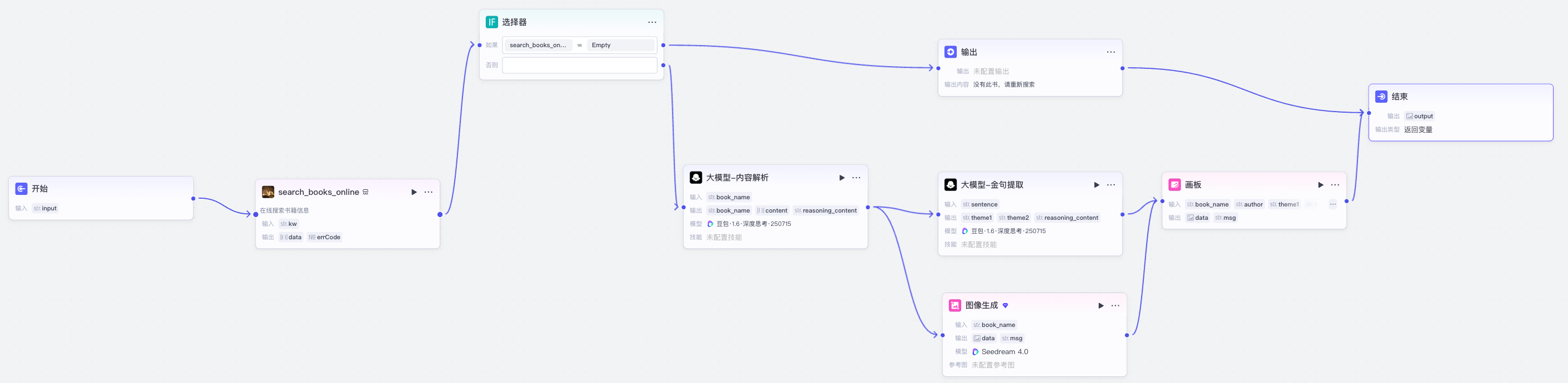This screenshot has width=1568, height=383.
Task: Click the 输出 node icon
Action: coord(950,52)
